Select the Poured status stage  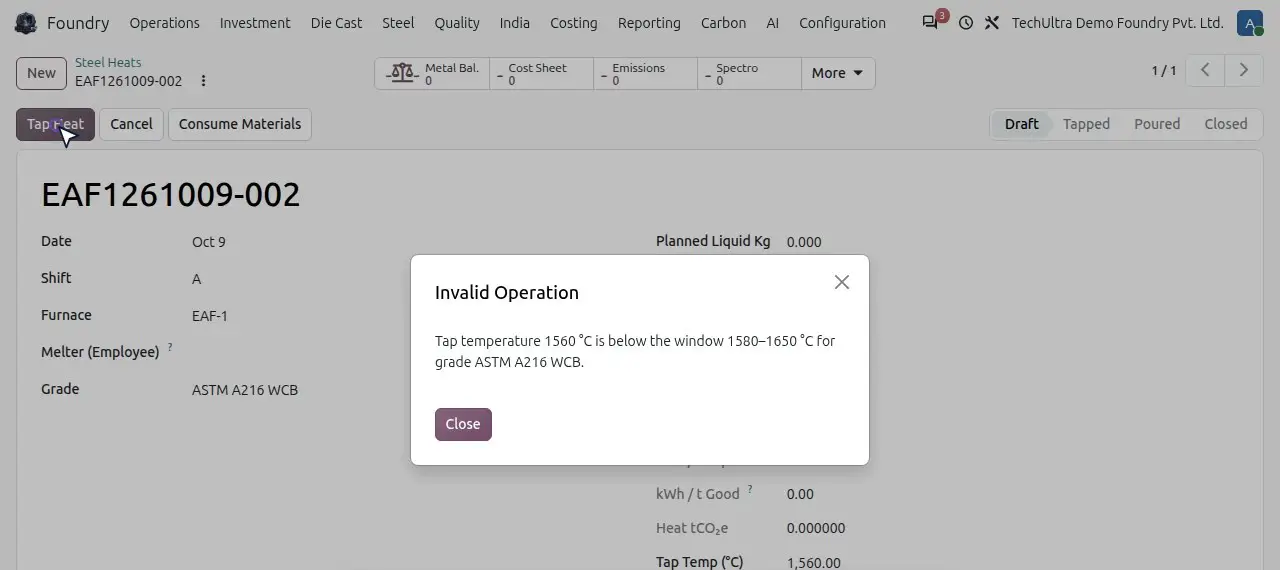[x=1157, y=124]
